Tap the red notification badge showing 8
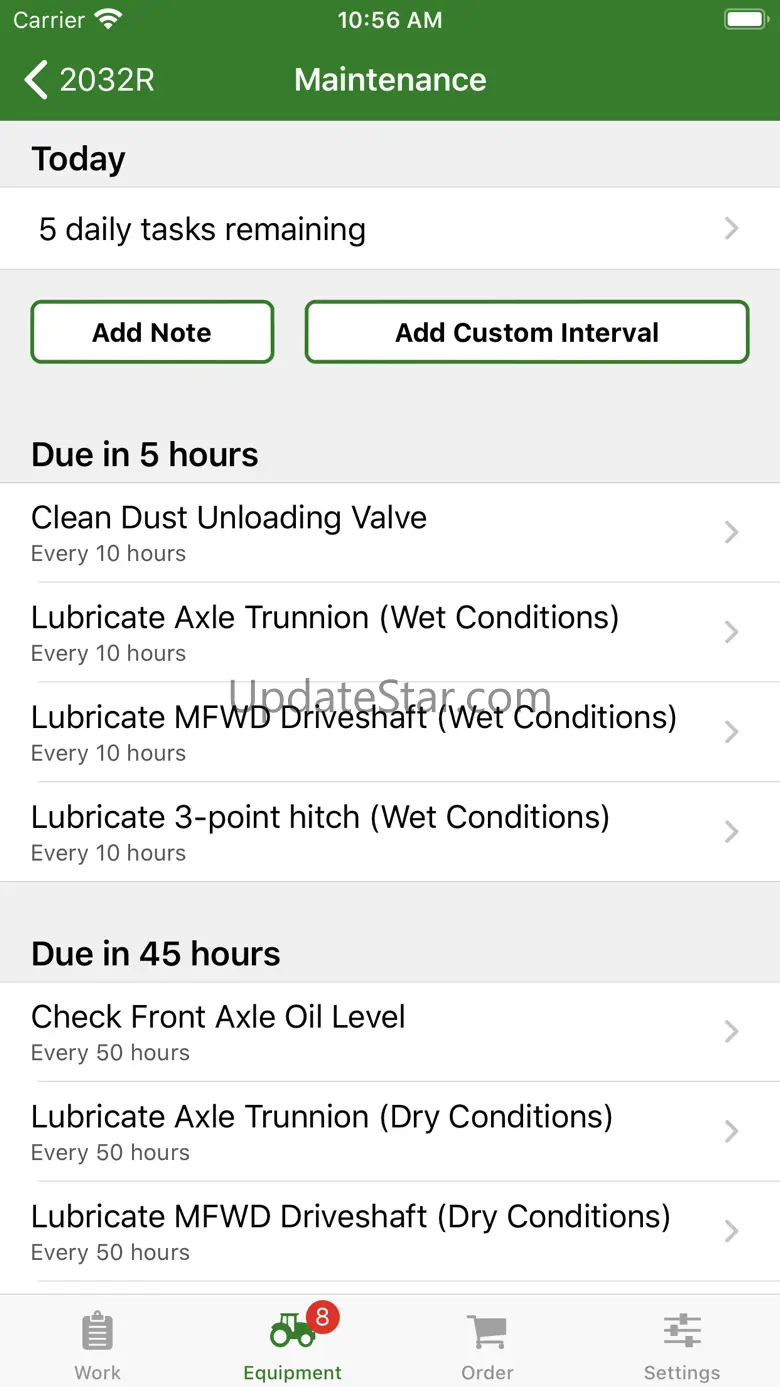The width and height of the screenshot is (780, 1387). click(x=321, y=1317)
